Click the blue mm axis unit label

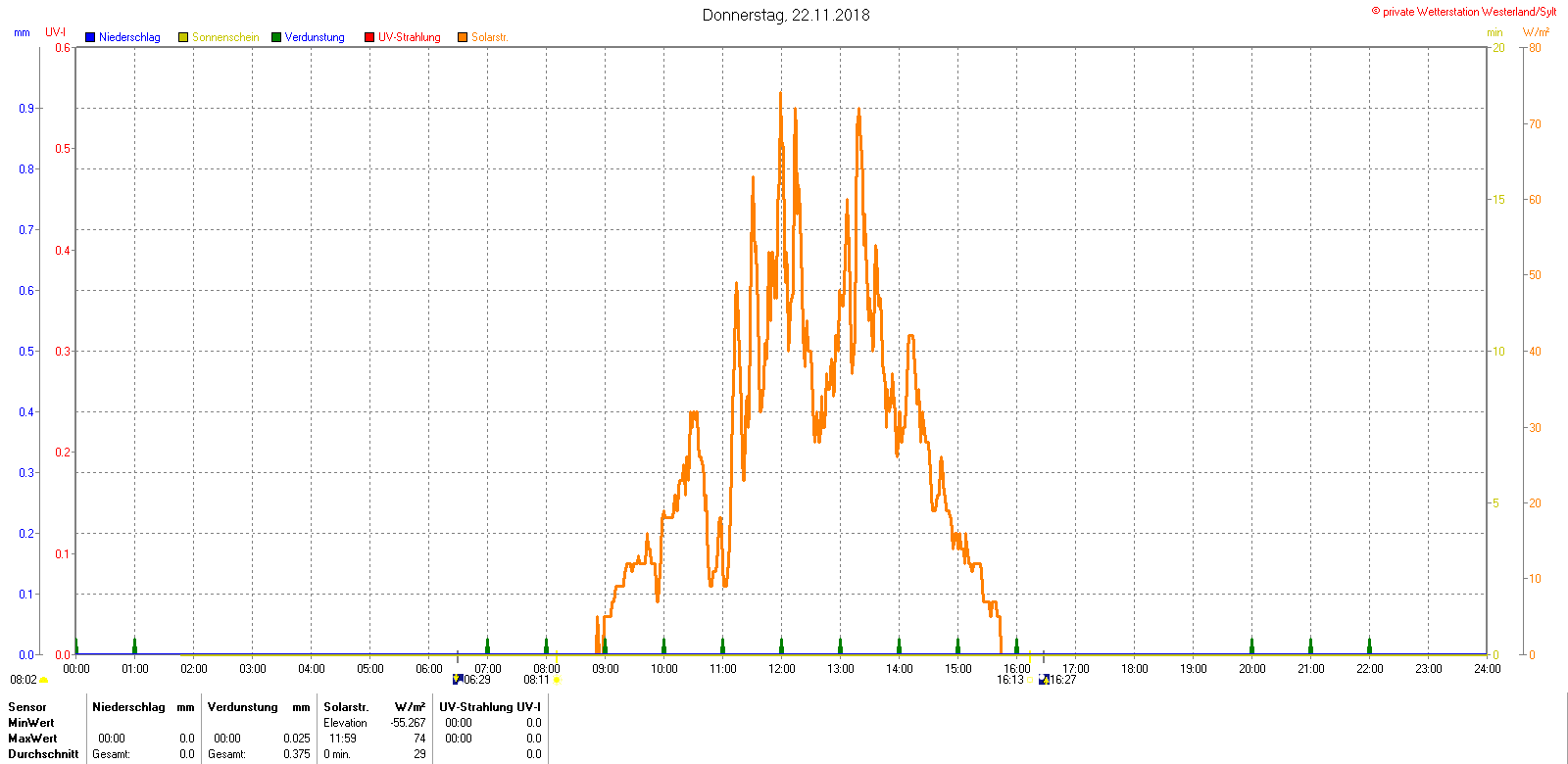22,32
